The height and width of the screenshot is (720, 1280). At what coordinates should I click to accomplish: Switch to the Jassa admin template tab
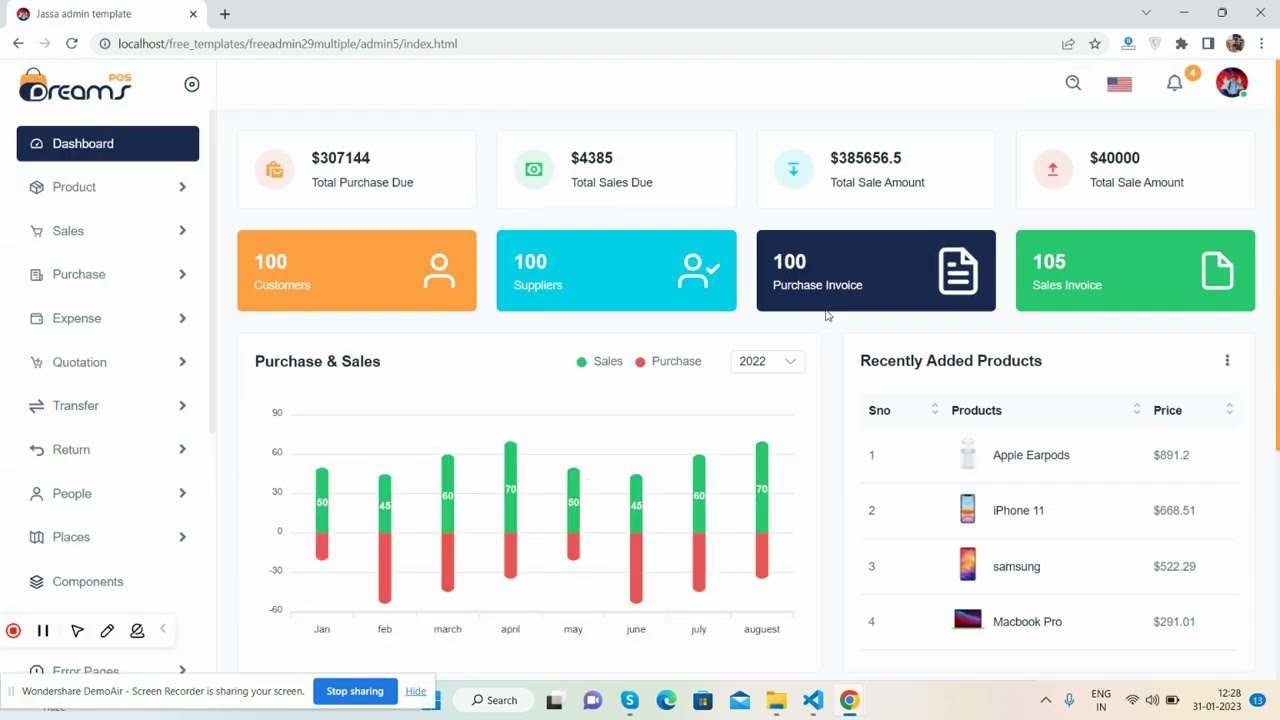click(105, 14)
